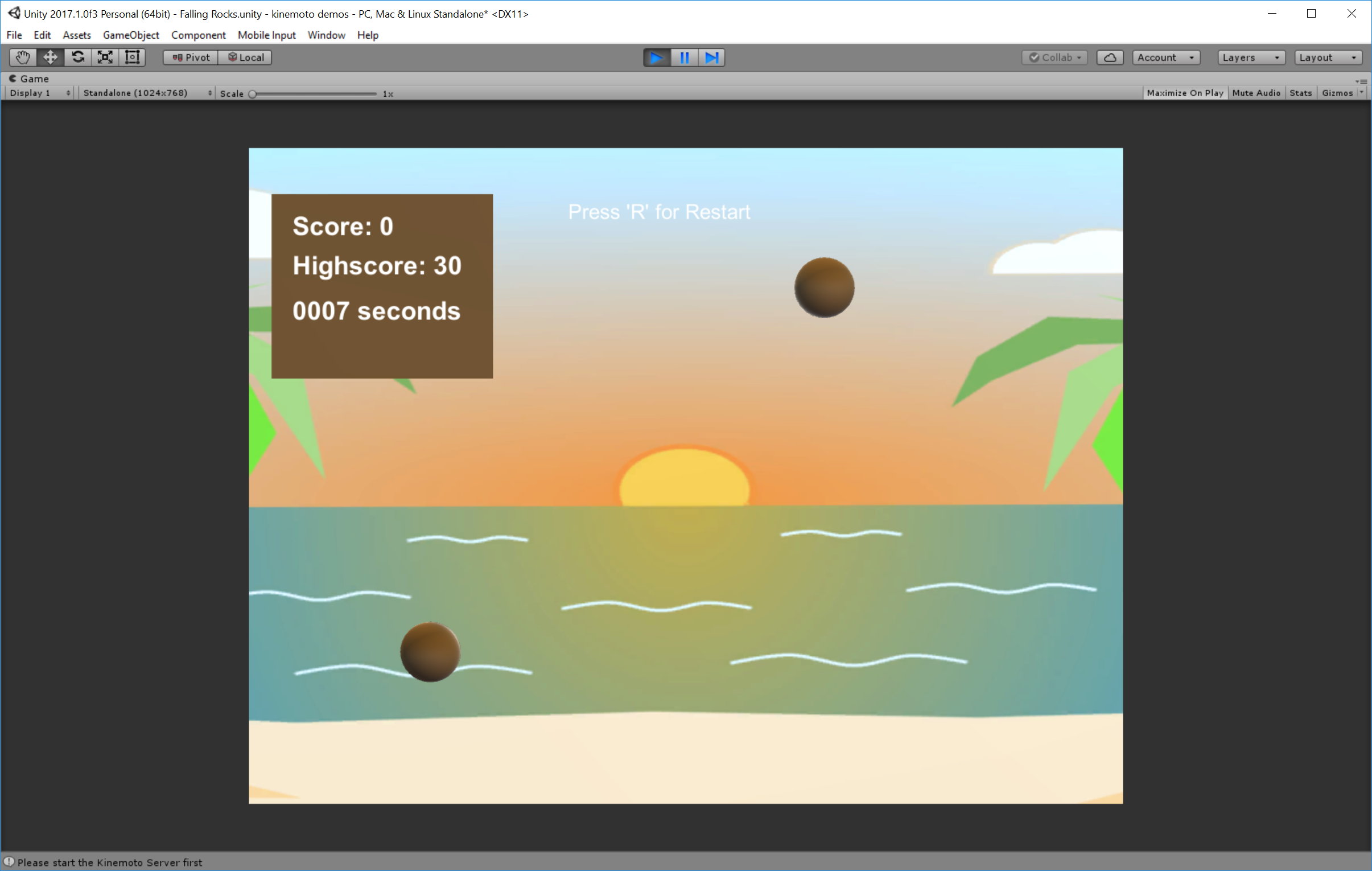
Task: Open the Standalone (1024x768) aspect dropdown
Action: point(147,93)
